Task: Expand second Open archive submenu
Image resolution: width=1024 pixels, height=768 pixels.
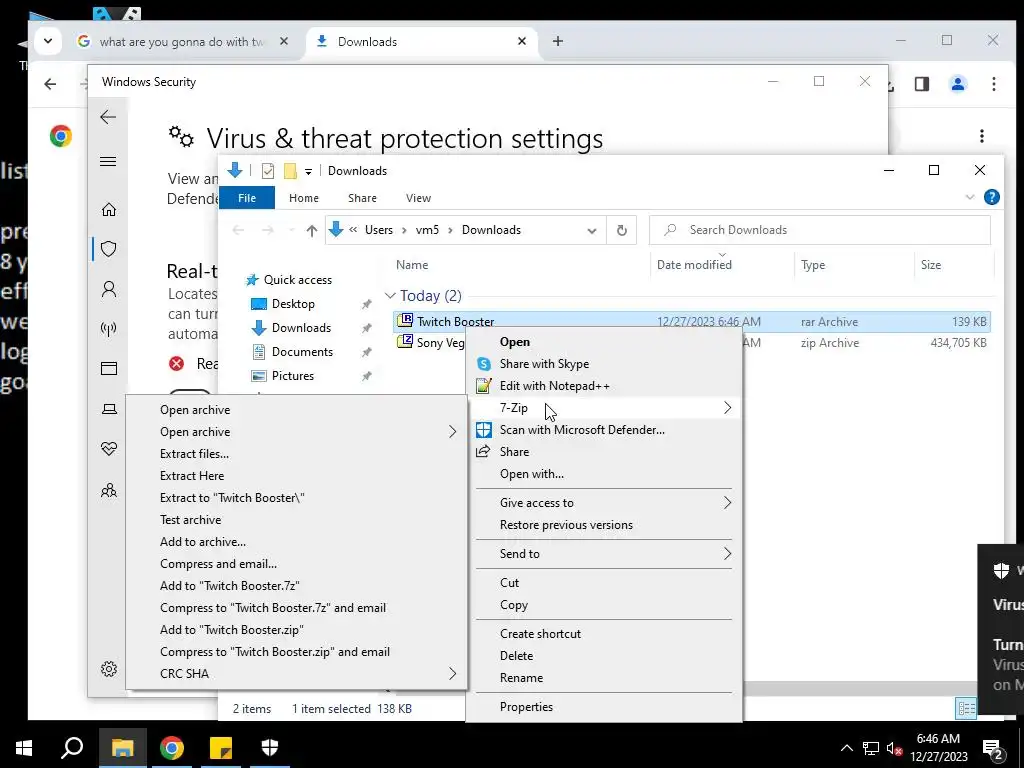Action: click(x=453, y=432)
